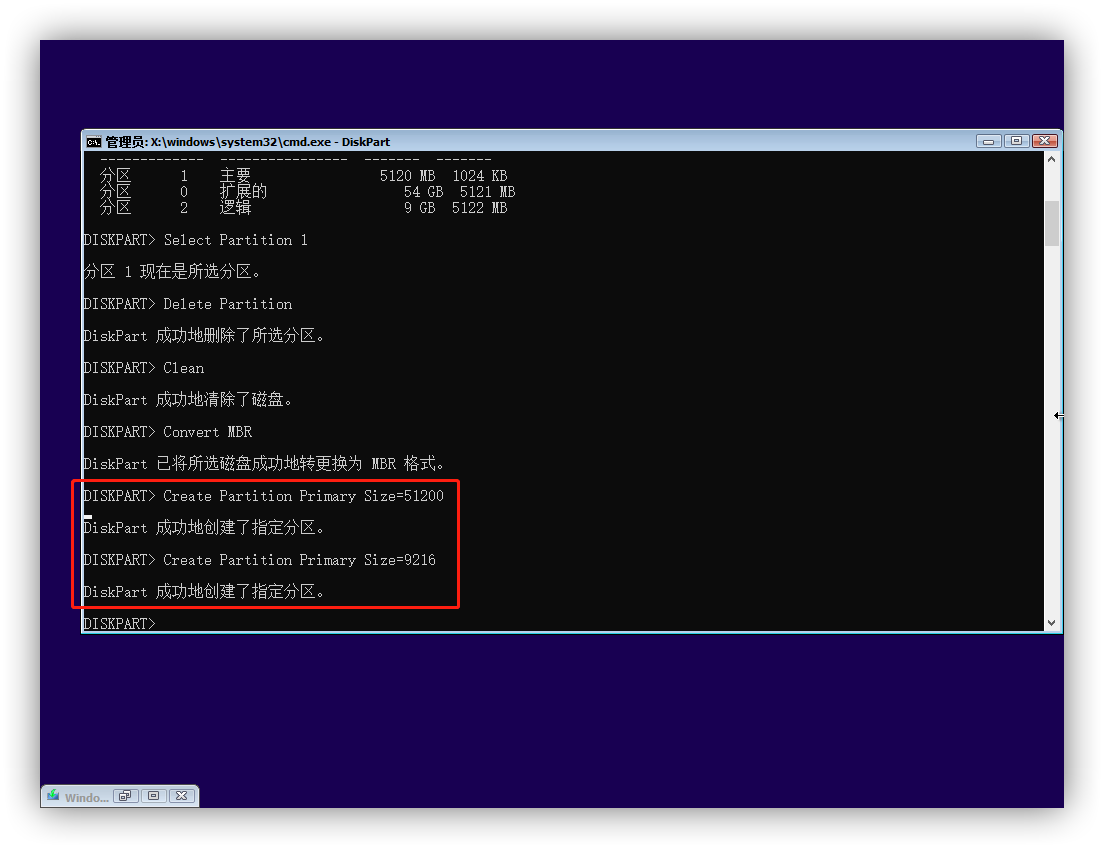Click the MBR conversion success message

[264, 464]
